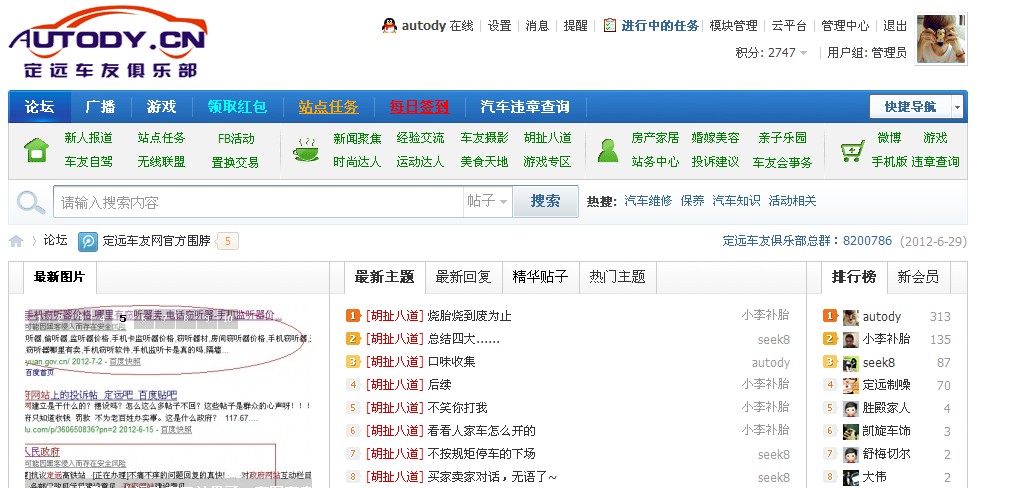Click the home breadcrumb icon

click(x=16, y=241)
